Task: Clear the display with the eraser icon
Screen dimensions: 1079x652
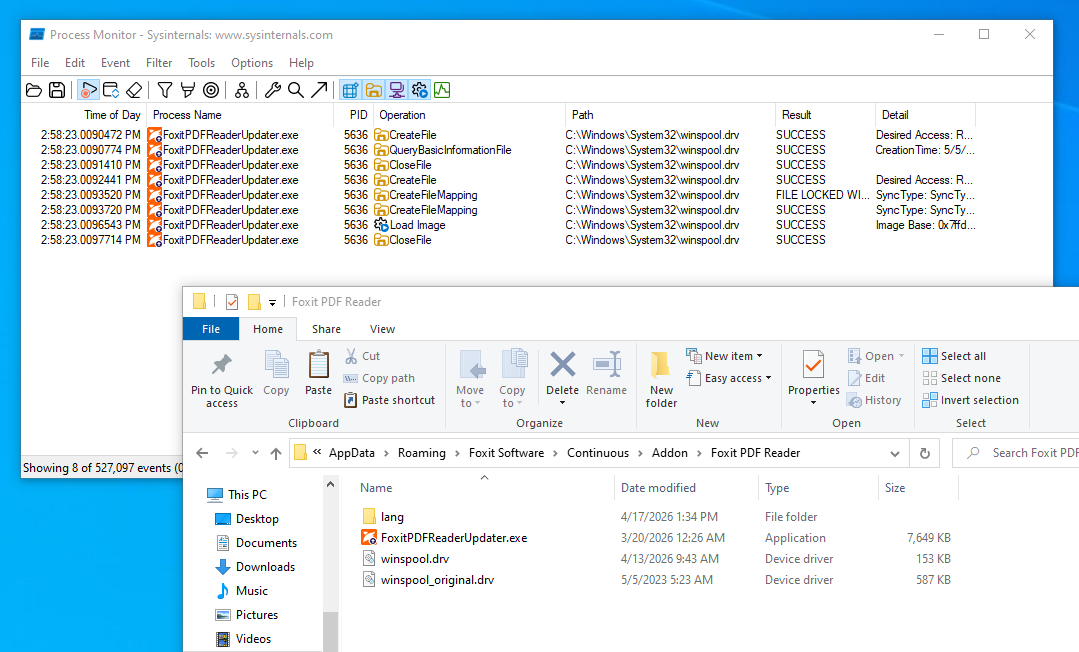Action: pos(134,90)
